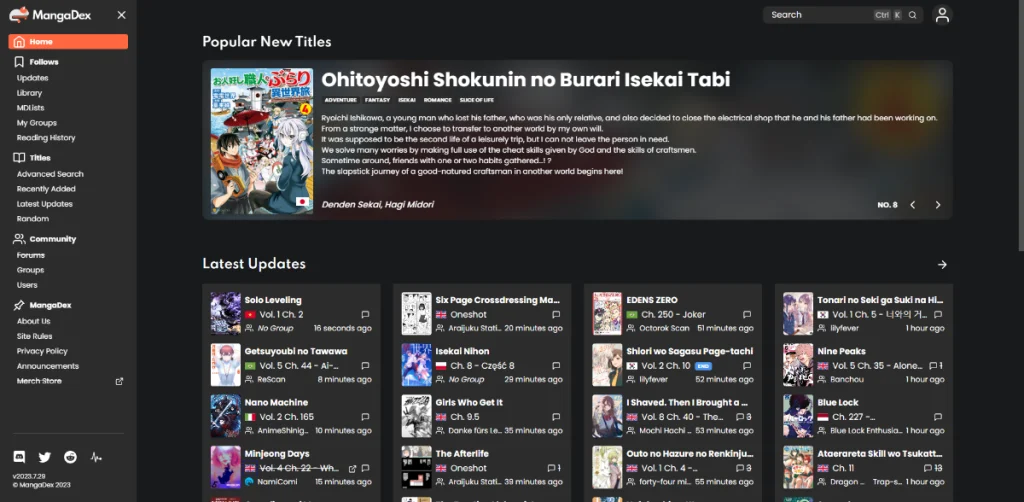Screen dimensions: 1024x502
Task: Click the Search input field
Action: point(842,15)
